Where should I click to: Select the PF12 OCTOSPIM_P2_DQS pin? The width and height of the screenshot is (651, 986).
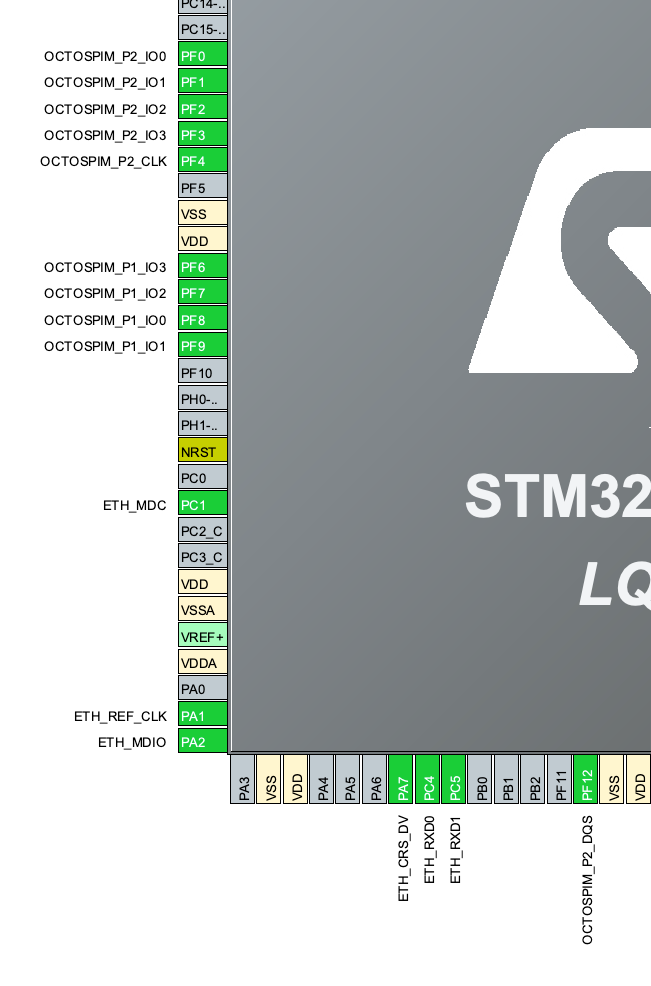[x=586, y=780]
